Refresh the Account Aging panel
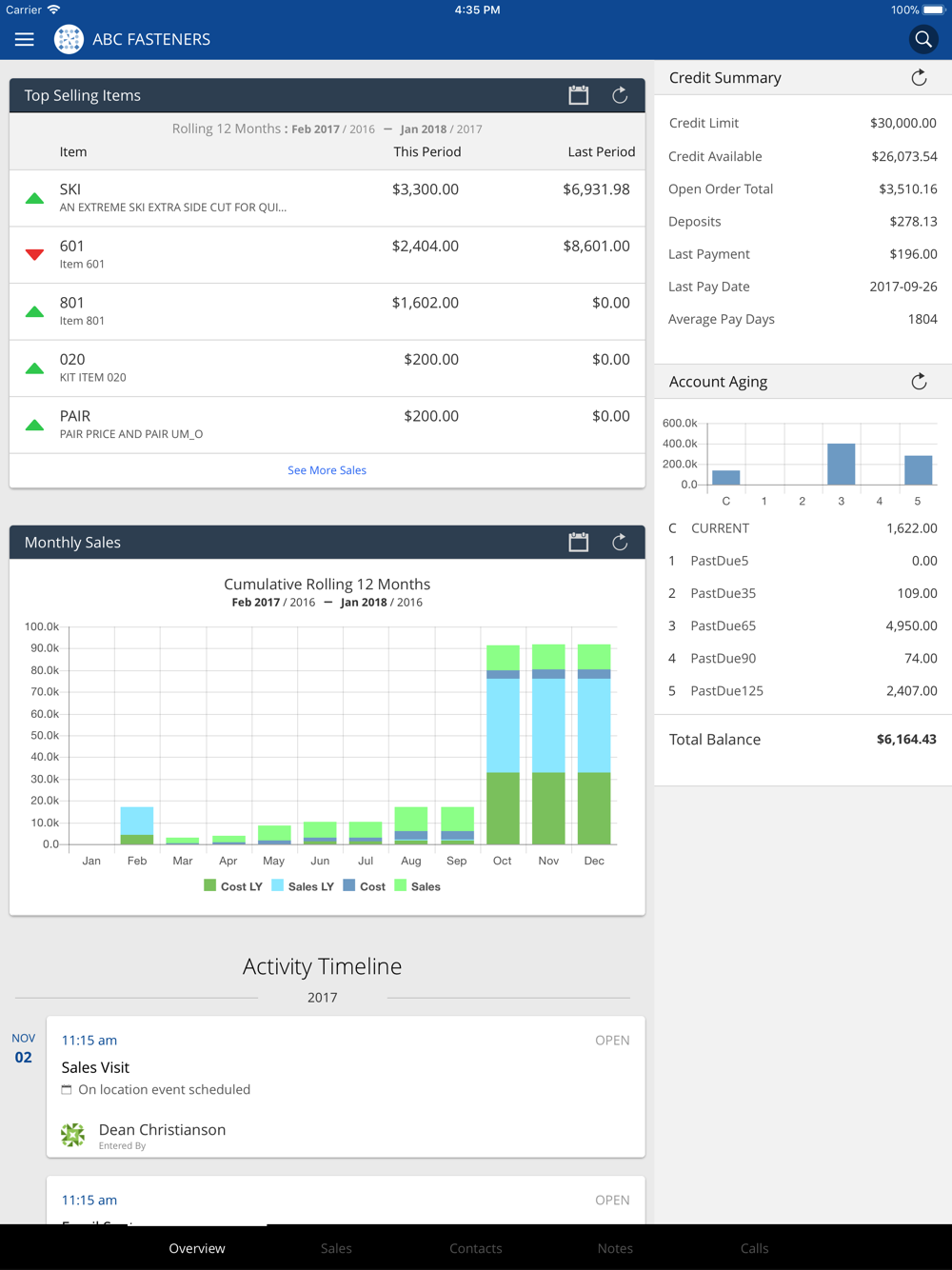Viewport: 952px width, 1270px height. pos(919,382)
